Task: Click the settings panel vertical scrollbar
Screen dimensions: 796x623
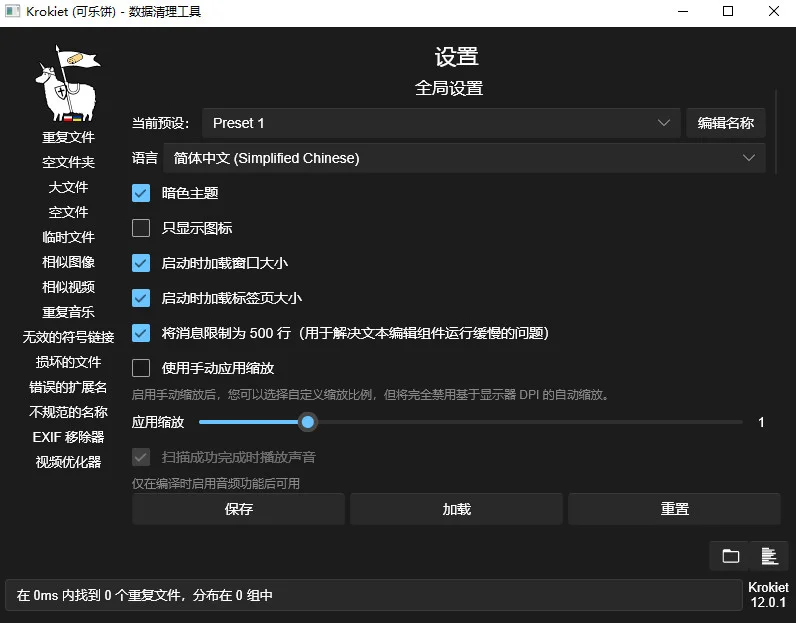Action: click(776, 132)
